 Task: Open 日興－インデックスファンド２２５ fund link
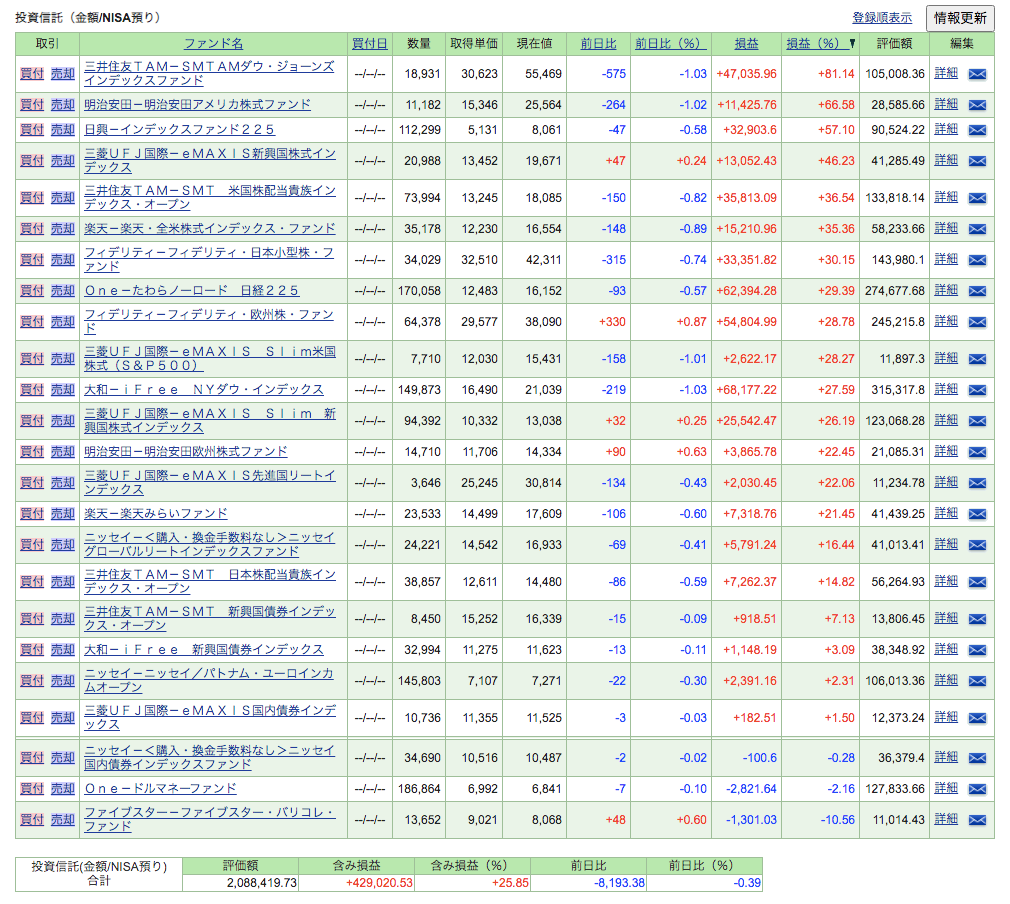(x=179, y=130)
